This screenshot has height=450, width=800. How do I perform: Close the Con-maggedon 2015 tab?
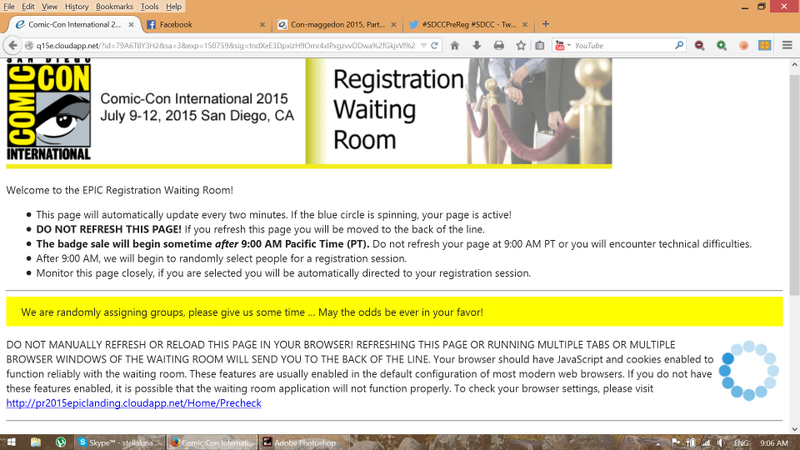[x=393, y=24]
